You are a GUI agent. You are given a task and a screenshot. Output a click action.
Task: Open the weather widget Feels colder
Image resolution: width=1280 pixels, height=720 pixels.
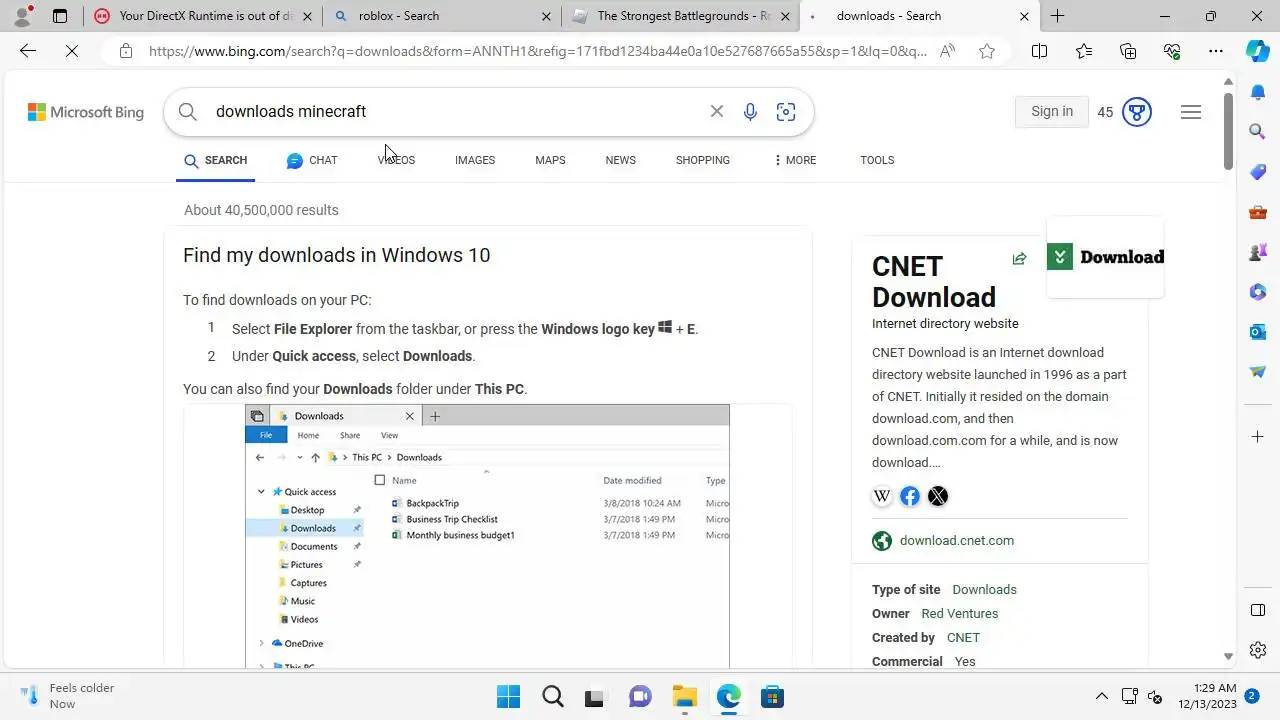pos(68,696)
